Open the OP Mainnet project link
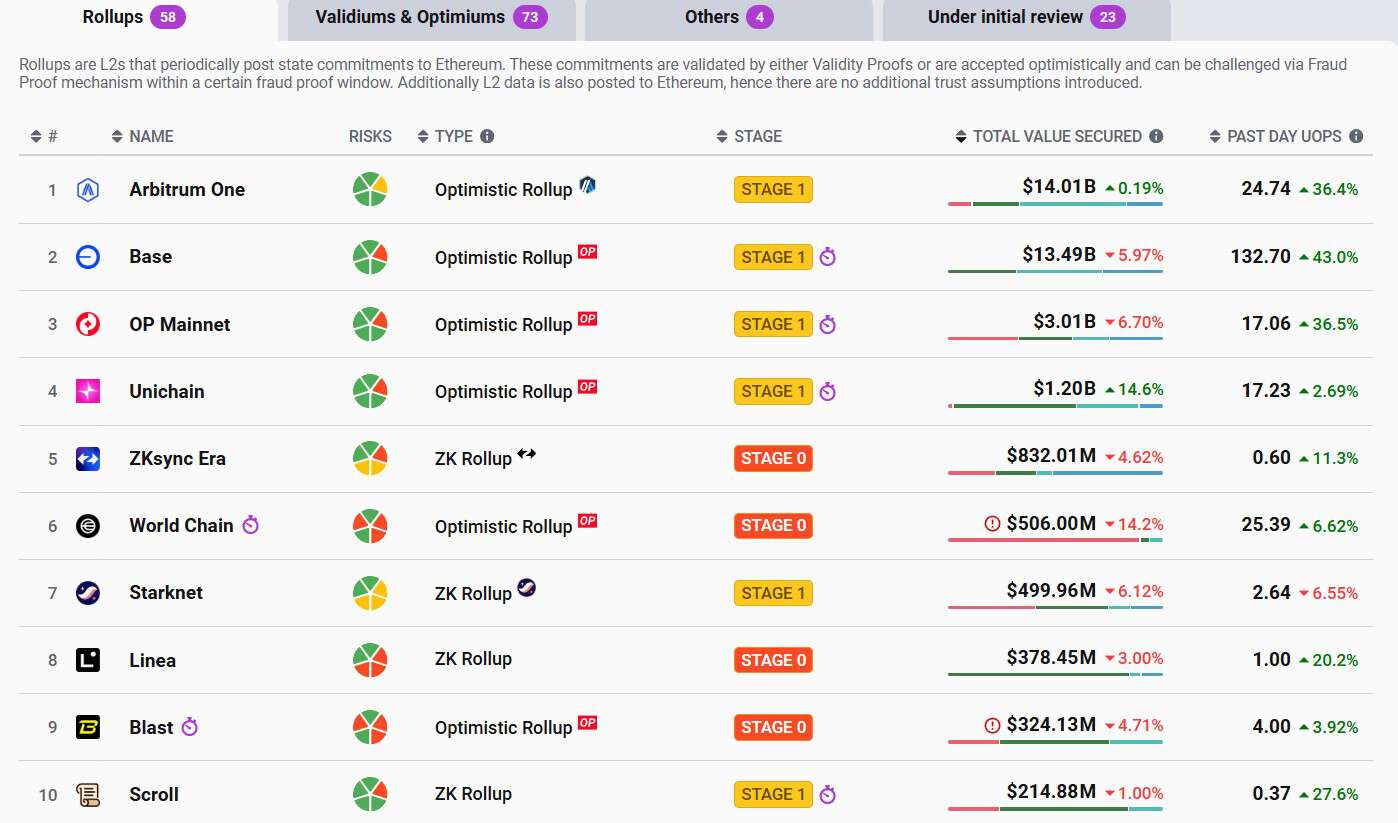This screenshot has width=1398, height=823. (180, 325)
